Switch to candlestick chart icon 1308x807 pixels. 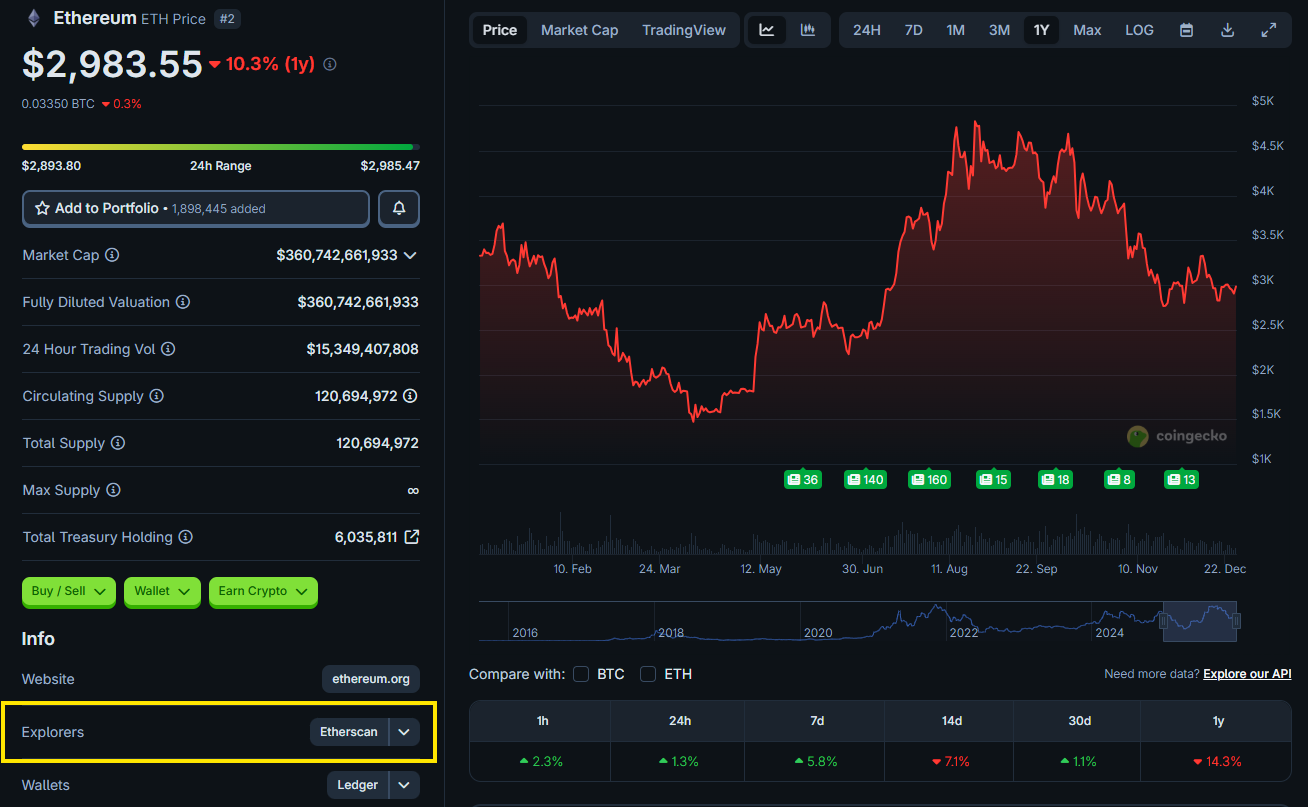[x=807, y=30]
